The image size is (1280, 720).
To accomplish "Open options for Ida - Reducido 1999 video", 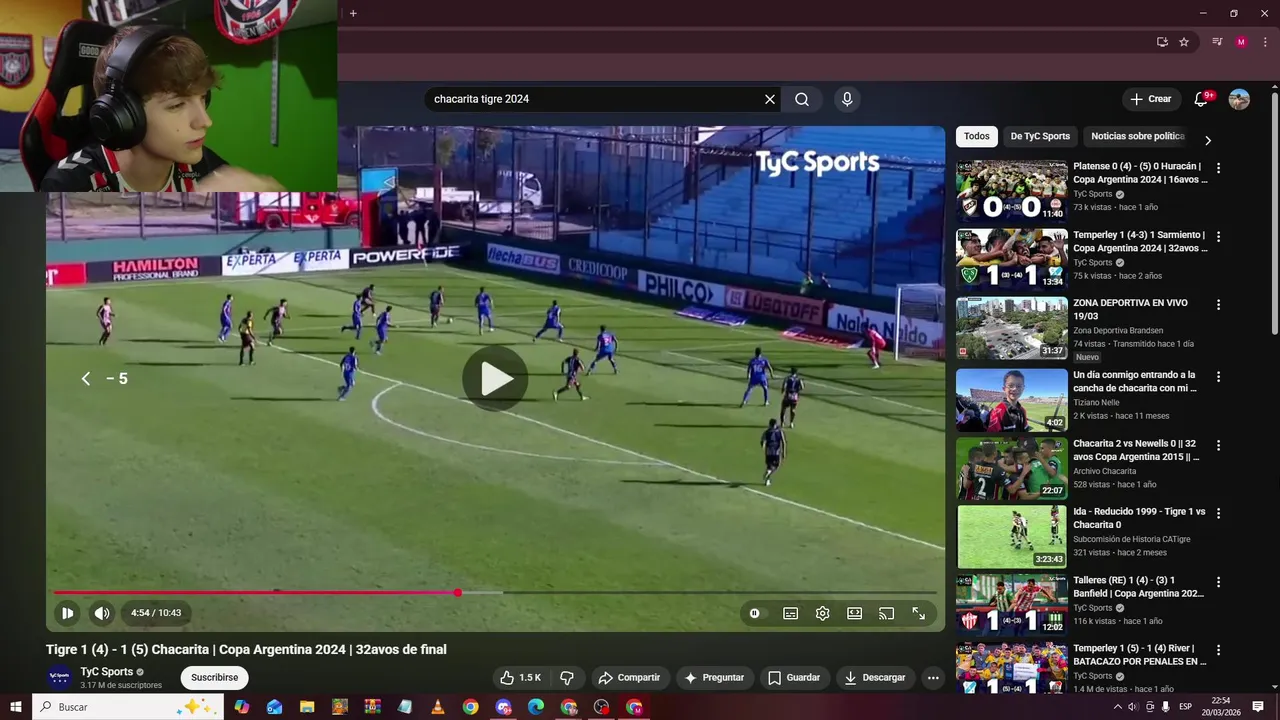I will pyautogui.click(x=1218, y=514).
